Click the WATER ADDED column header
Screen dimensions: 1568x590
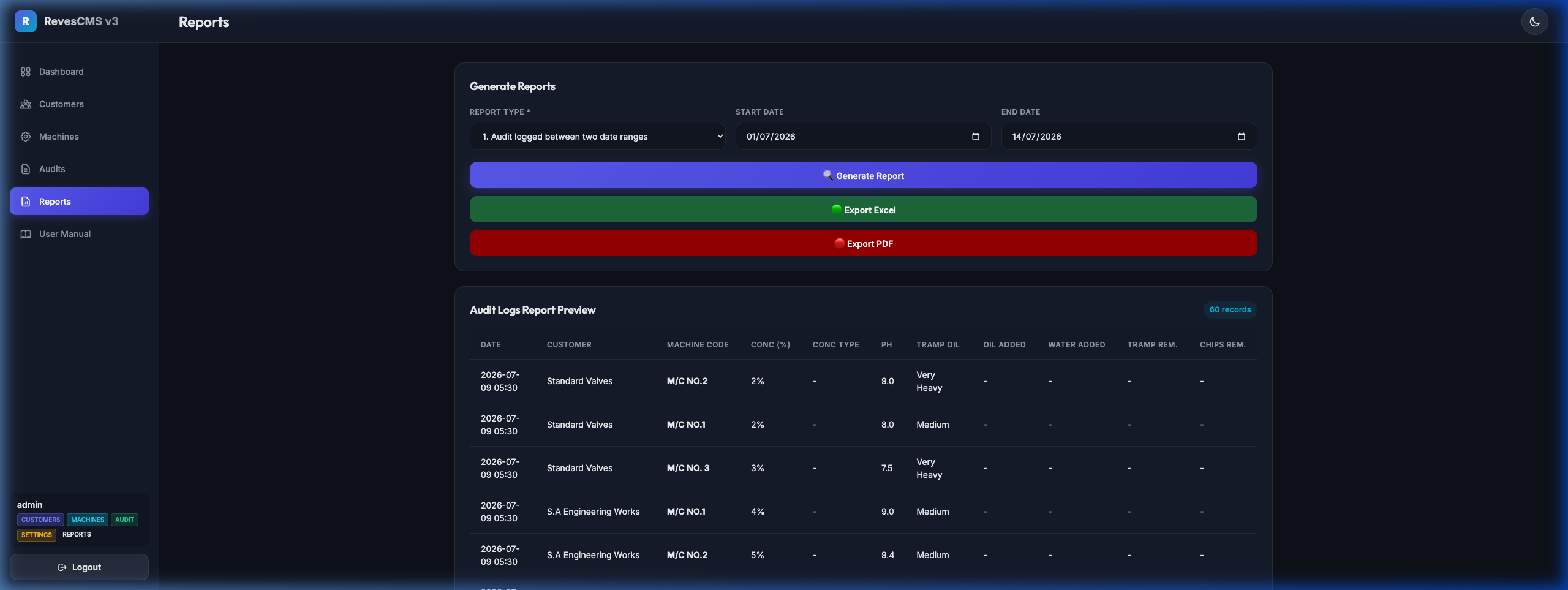[1076, 345]
